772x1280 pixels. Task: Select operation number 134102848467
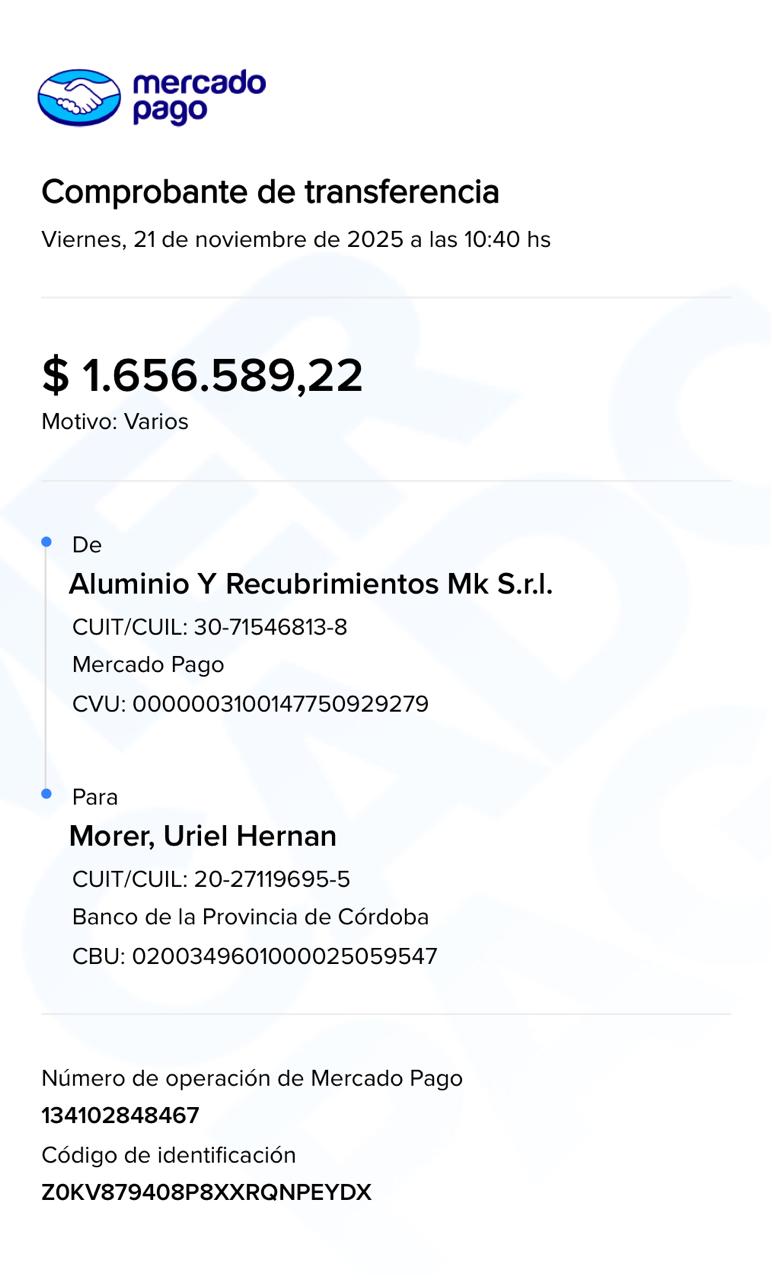tap(120, 1116)
